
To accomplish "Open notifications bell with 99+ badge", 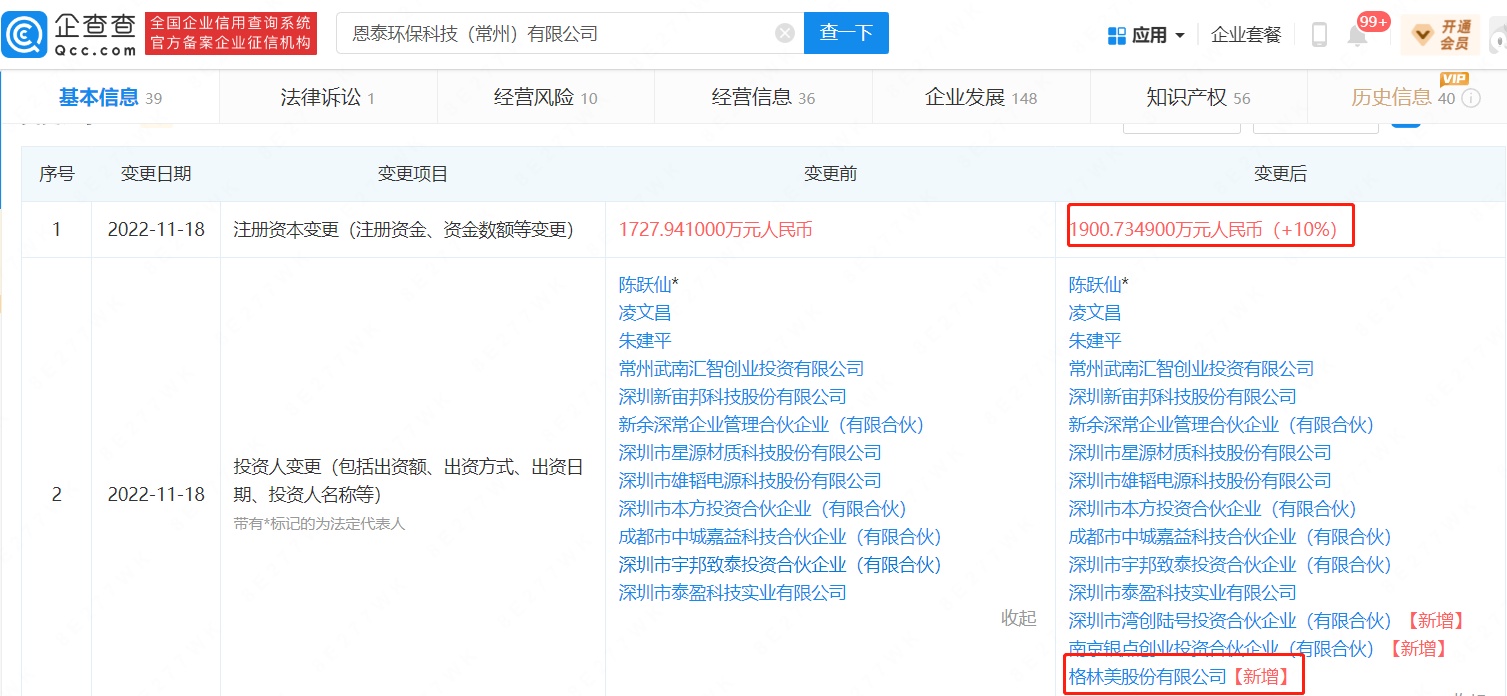I will [1357, 35].
